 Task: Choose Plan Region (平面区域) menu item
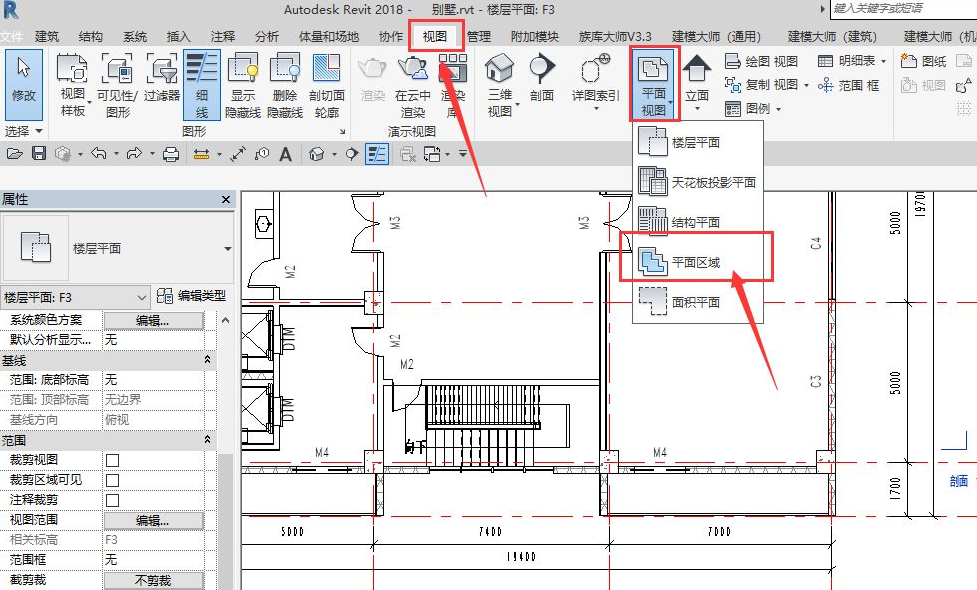coord(698,262)
